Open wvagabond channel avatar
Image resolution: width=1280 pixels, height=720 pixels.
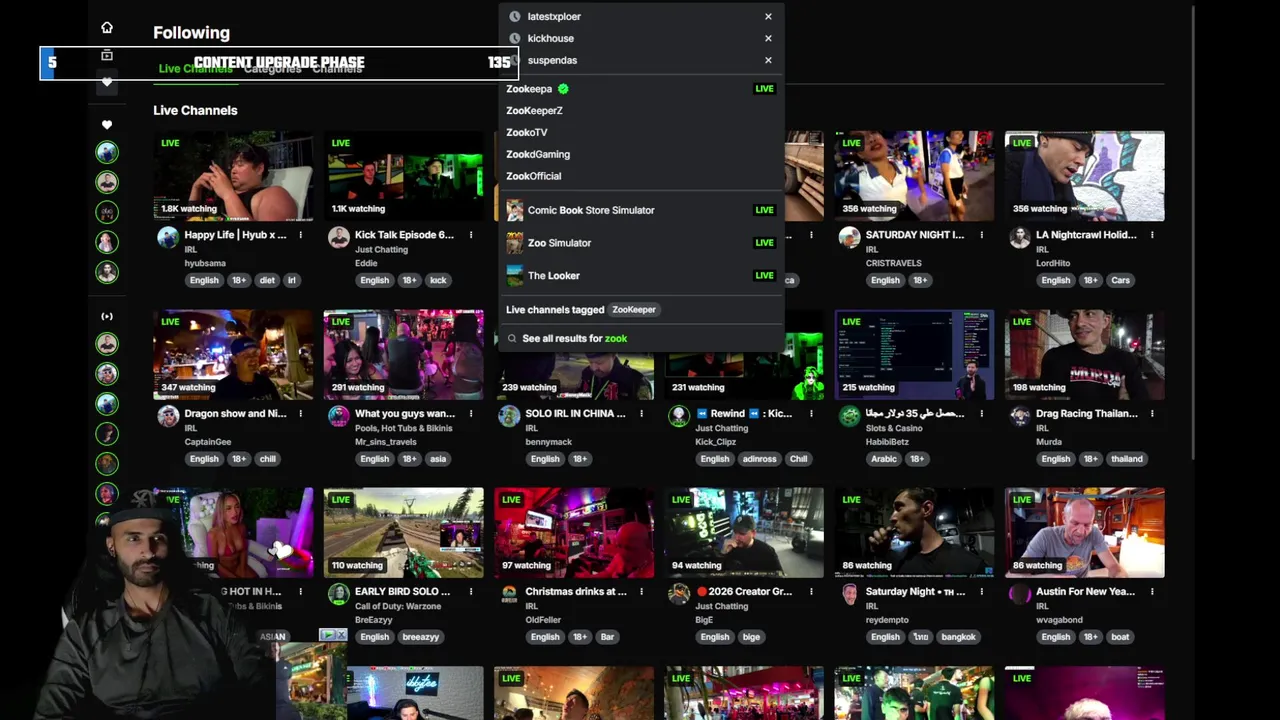1020,593
